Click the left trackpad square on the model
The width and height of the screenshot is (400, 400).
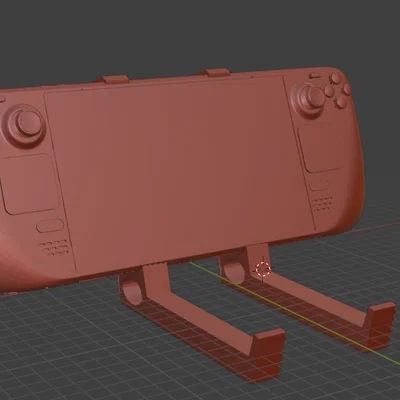tap(29, 184)
